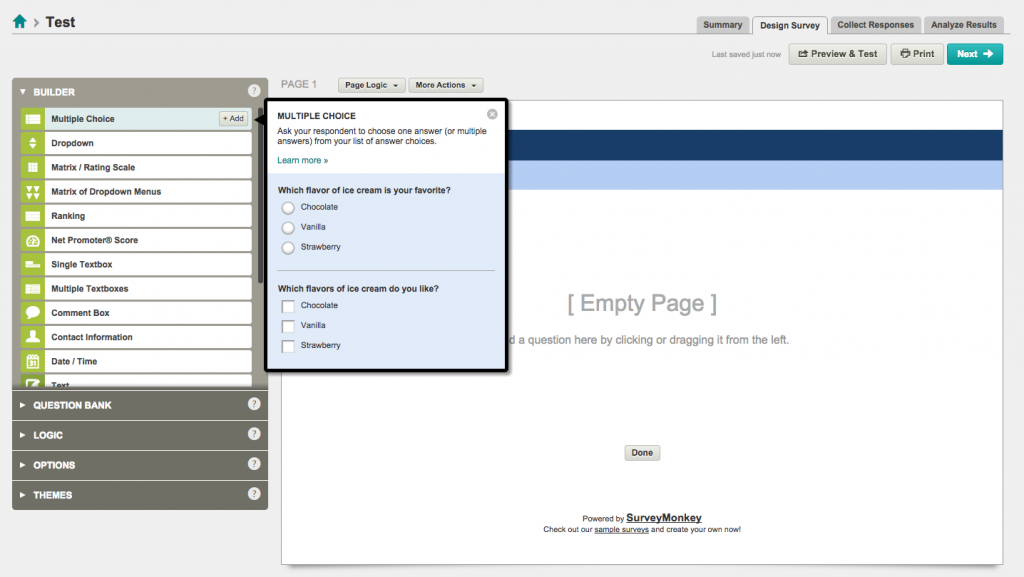Select the Dropdown question type icon
This screenshot has height=577, width=1024.
(32, 143)
